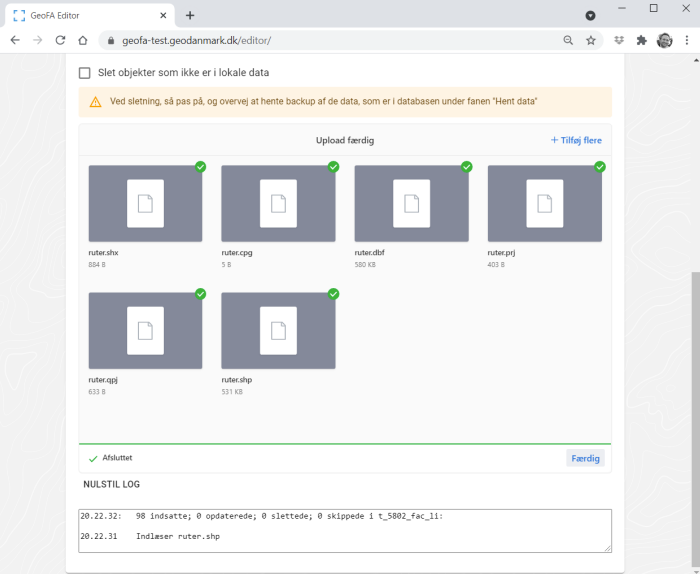Close the GeoFA Editor tab
The width and height of the screenshot is (700, 574).
pos(163,16)
